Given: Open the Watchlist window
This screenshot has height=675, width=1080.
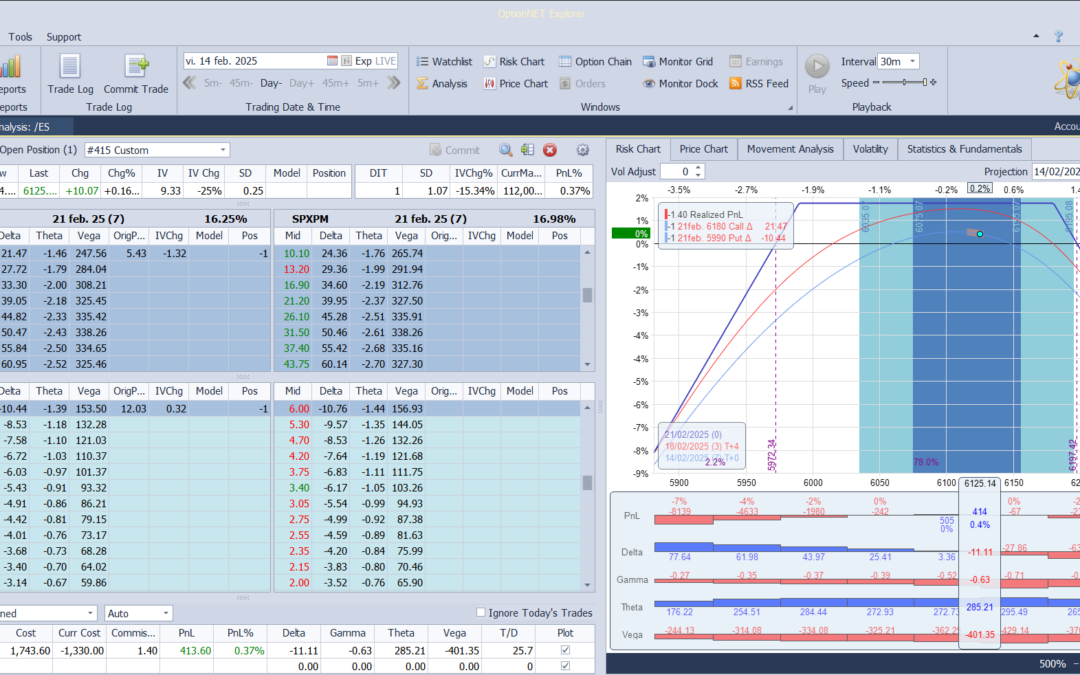Looking at the screenshot, I should [x=444, y=61].
